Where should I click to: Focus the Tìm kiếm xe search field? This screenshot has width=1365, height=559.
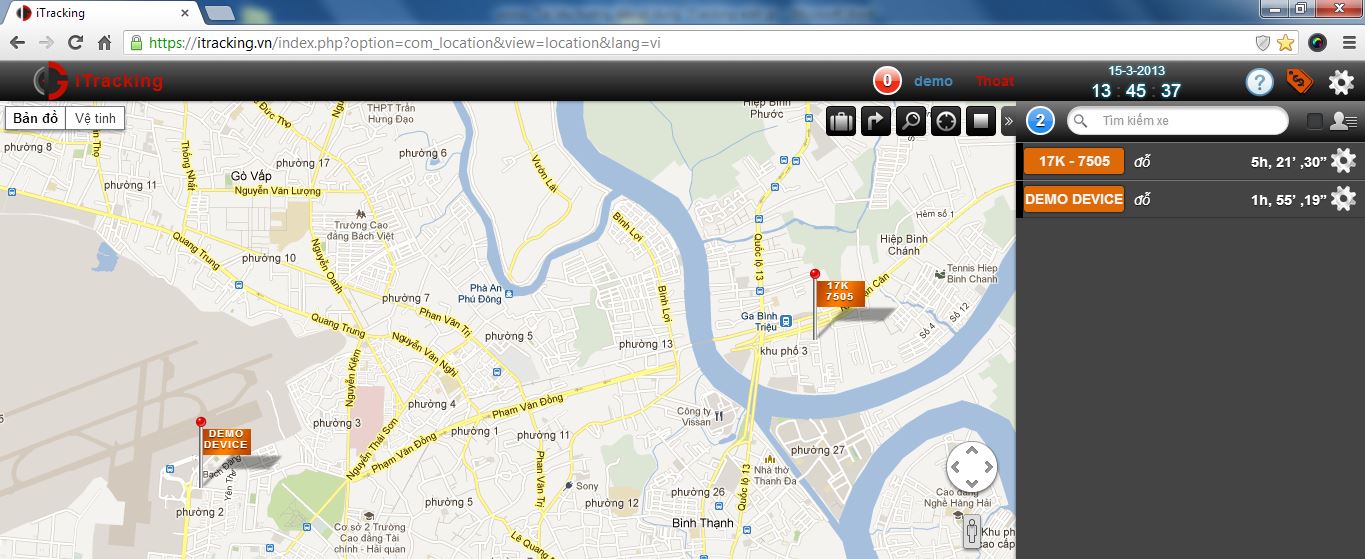click(x=1178, y=121)
